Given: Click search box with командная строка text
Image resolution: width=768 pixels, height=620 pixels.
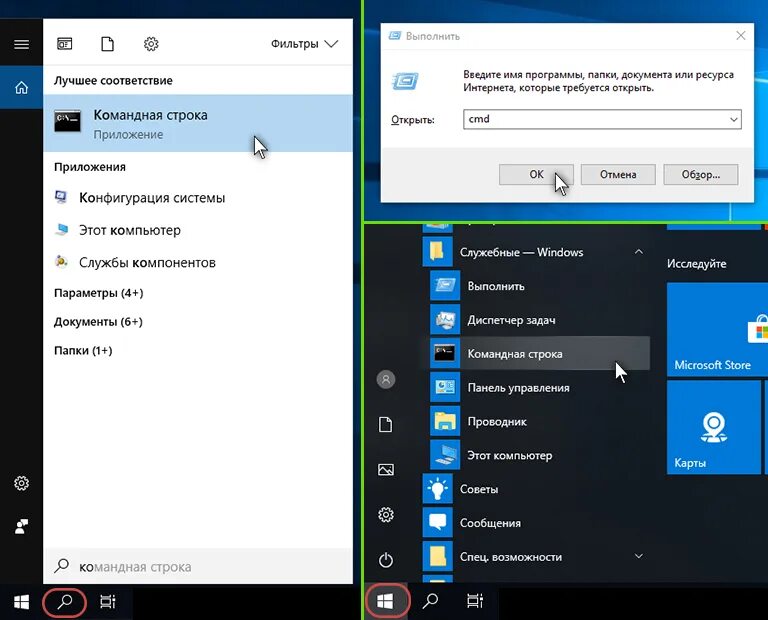Looking at the screenshot, I should click(x=198, y=567).
